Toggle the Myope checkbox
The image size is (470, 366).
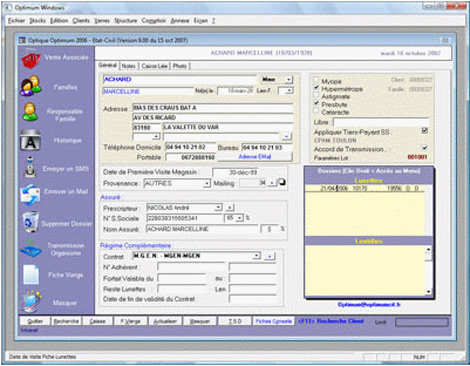point(316,80)
